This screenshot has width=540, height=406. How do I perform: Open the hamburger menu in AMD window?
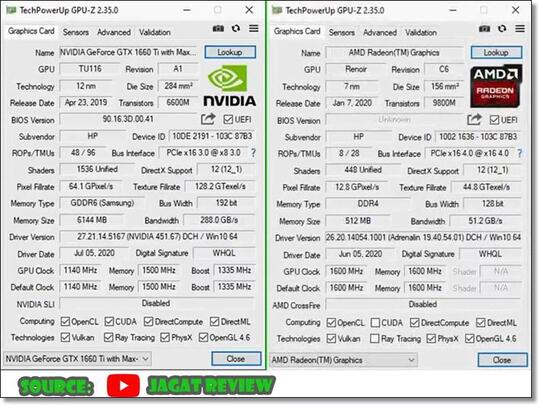[520, 29]
